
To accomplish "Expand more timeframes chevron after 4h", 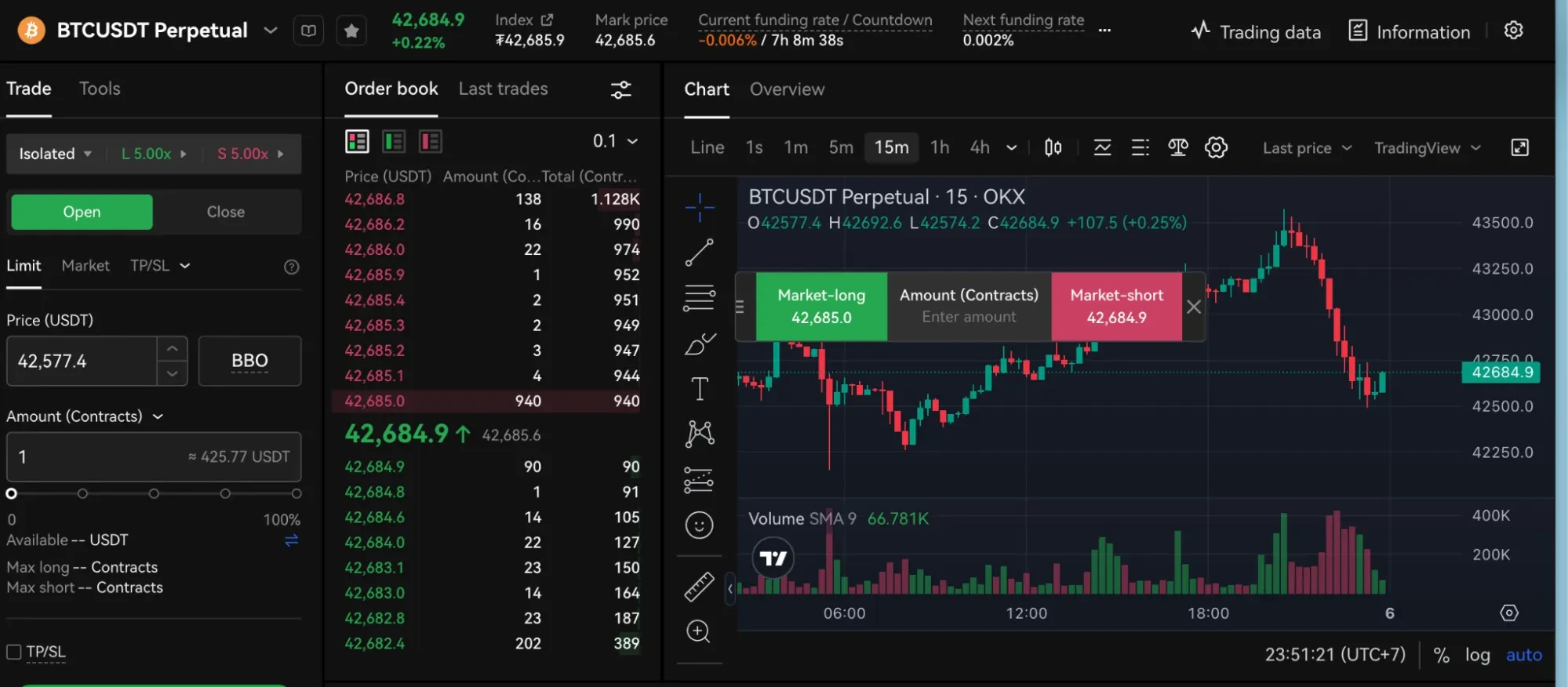I will click(1012, 147).
